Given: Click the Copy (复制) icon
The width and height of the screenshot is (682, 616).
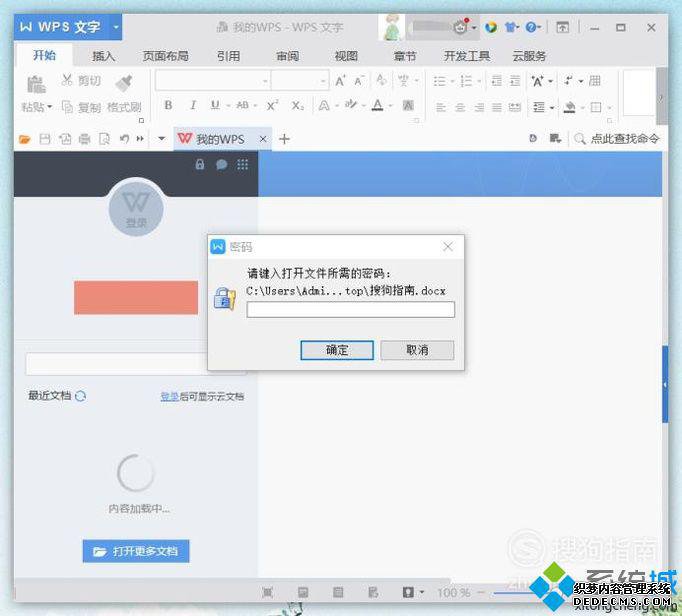Looking at the screenshot, I should pyautogui.click(x=67, y=107).
